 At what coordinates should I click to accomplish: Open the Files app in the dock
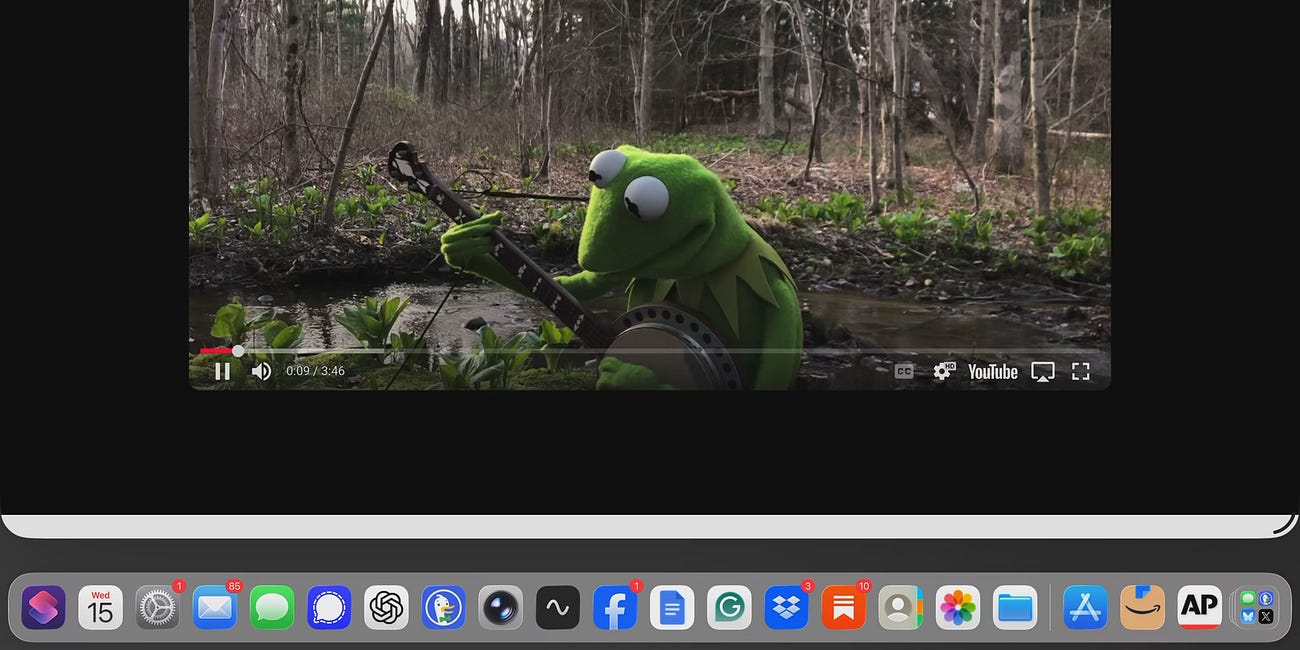tap(1015, 607)
